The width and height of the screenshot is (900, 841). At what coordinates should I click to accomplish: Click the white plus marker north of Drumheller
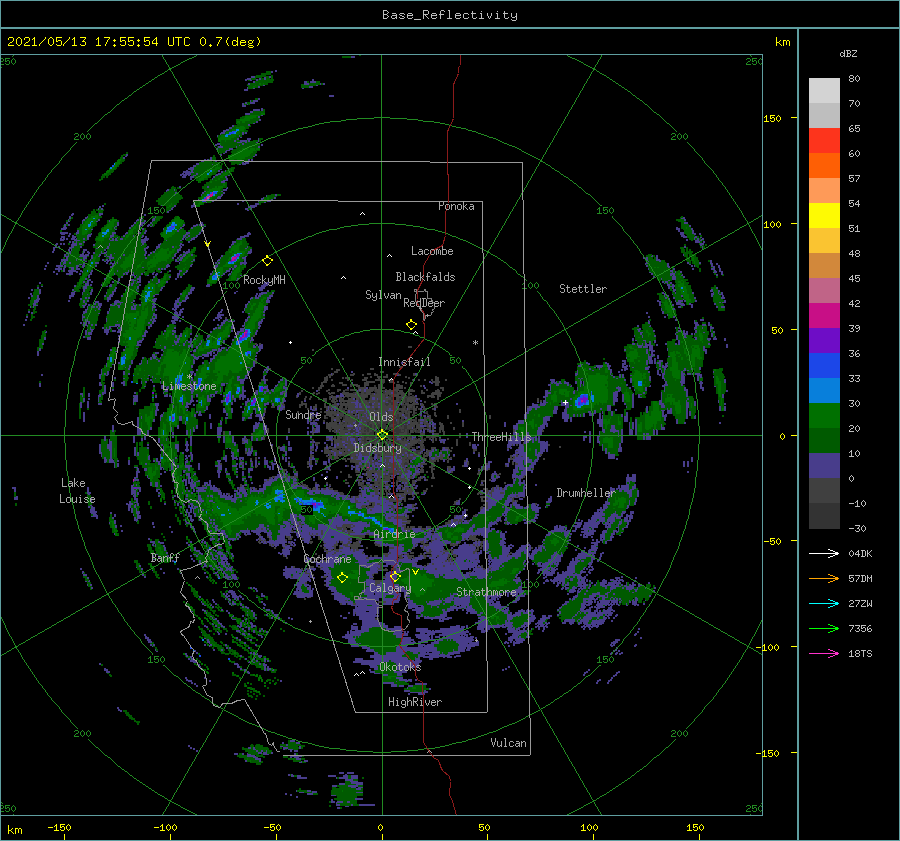point(565,402)
